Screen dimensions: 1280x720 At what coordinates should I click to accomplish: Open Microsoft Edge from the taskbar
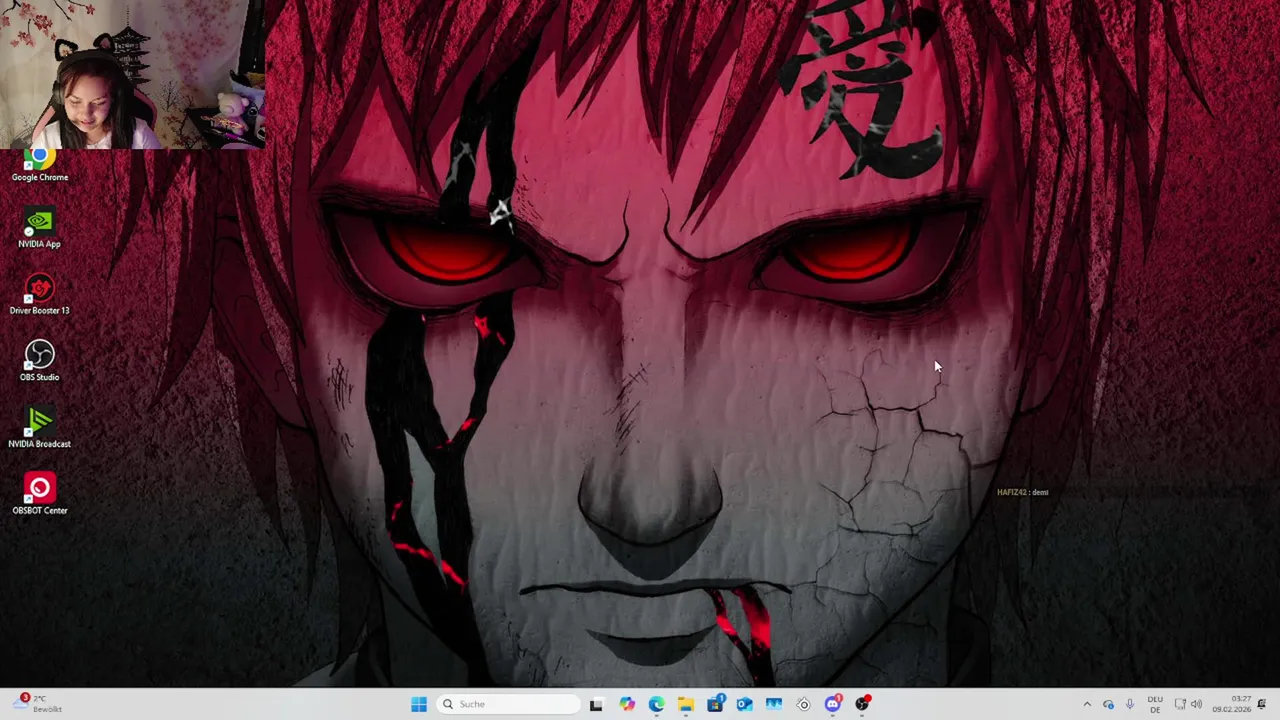(656, 704)
